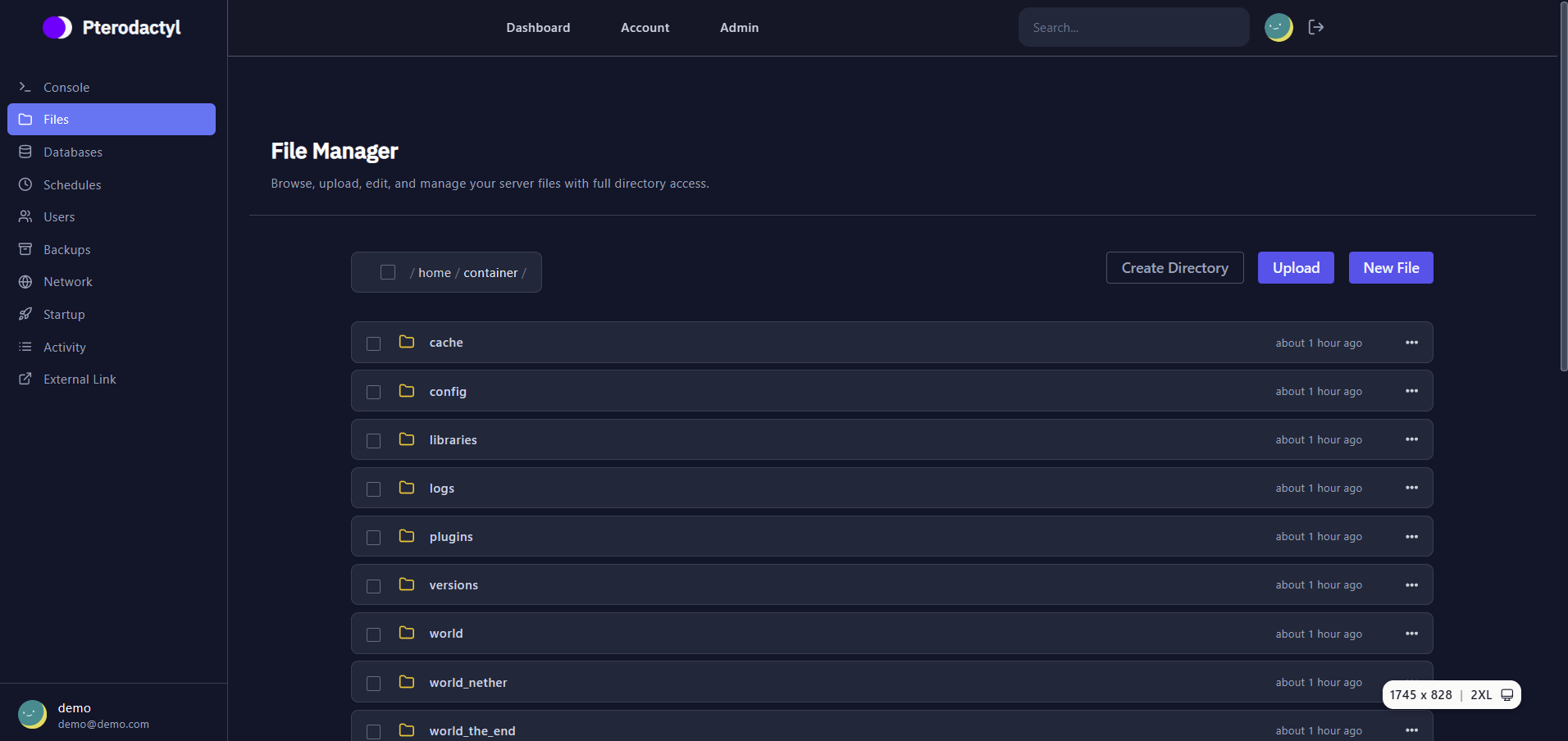Check the select-all checkbox above the file list
The height and width of the screenshot is (741, 1568).
[x=387, y=271]
